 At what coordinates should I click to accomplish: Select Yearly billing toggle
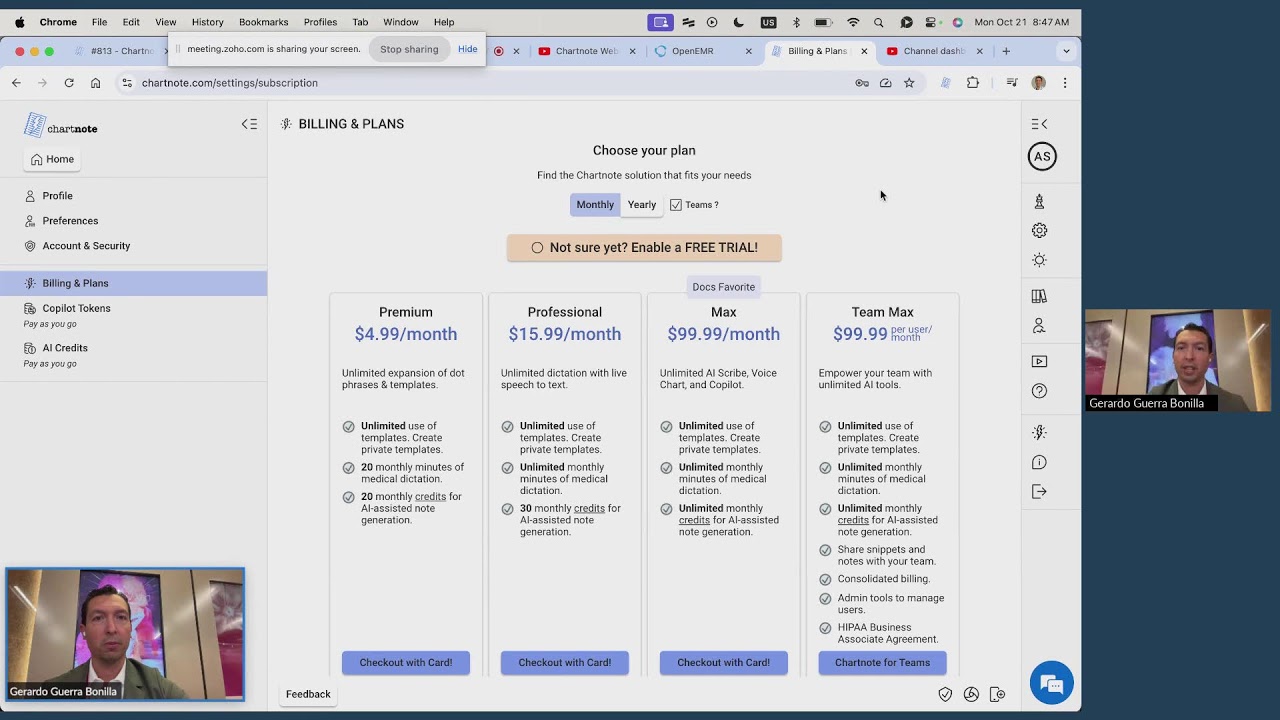pos(642,205)
